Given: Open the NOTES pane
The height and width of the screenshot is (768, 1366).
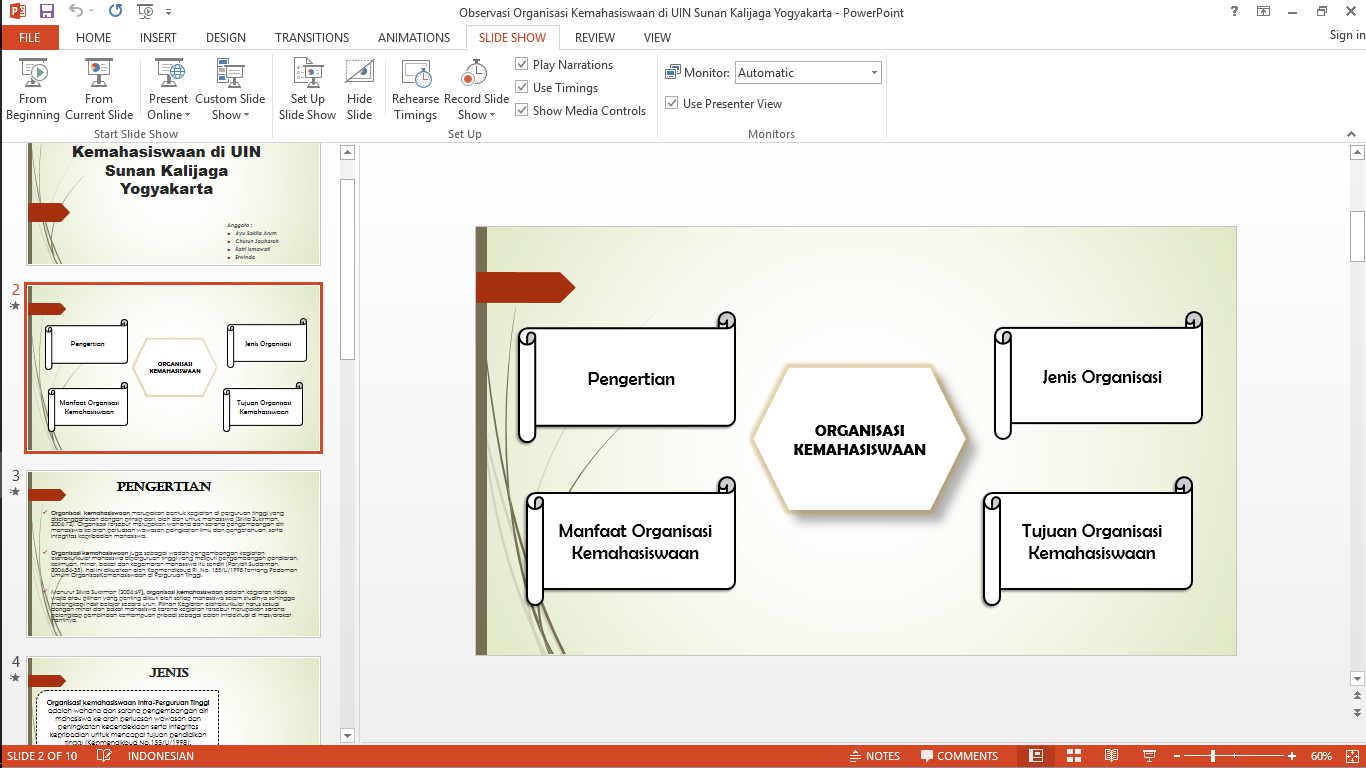Looking at the screenshot, I should coord(875,755).
